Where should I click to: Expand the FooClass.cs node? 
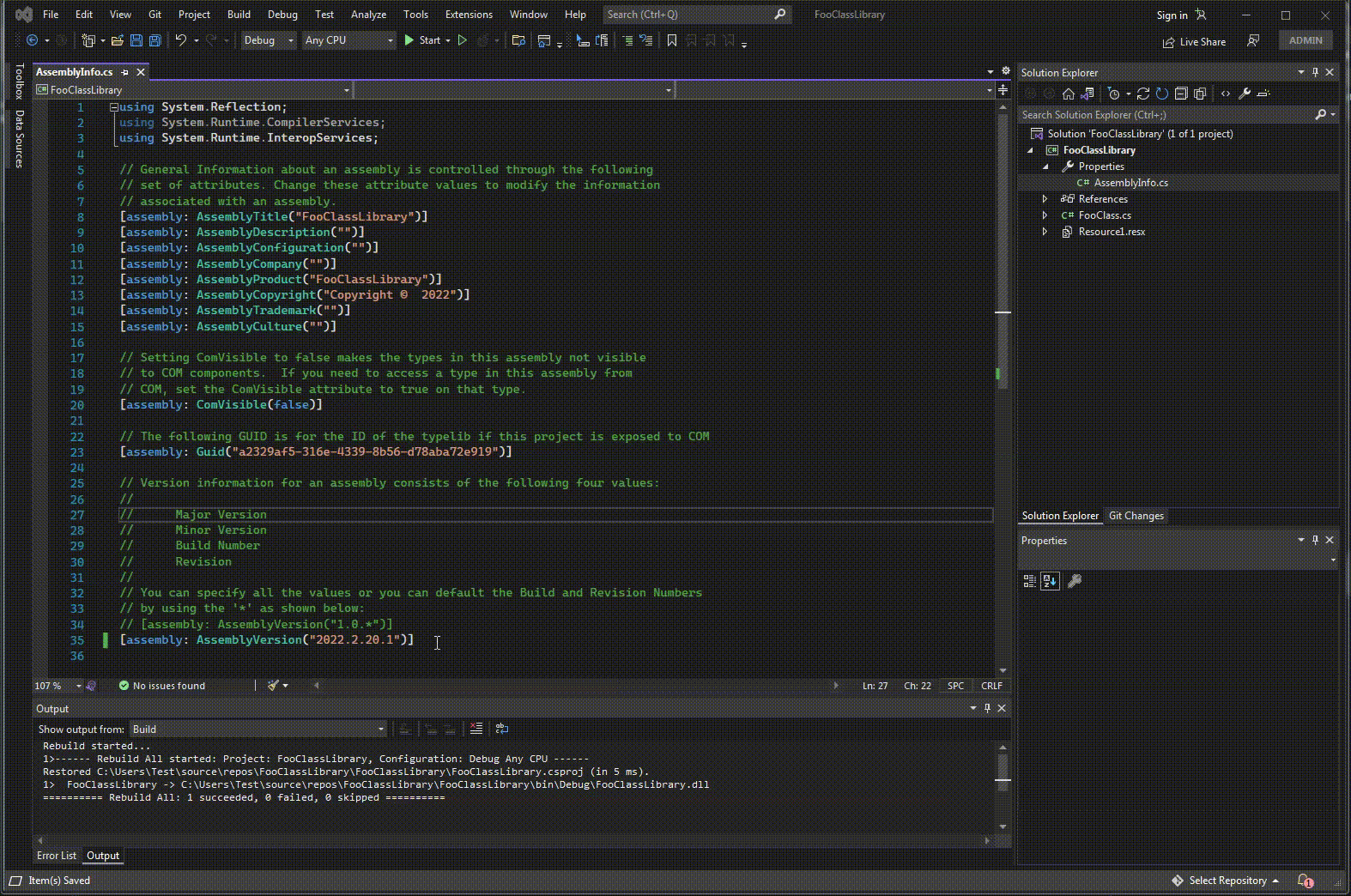1045,215
